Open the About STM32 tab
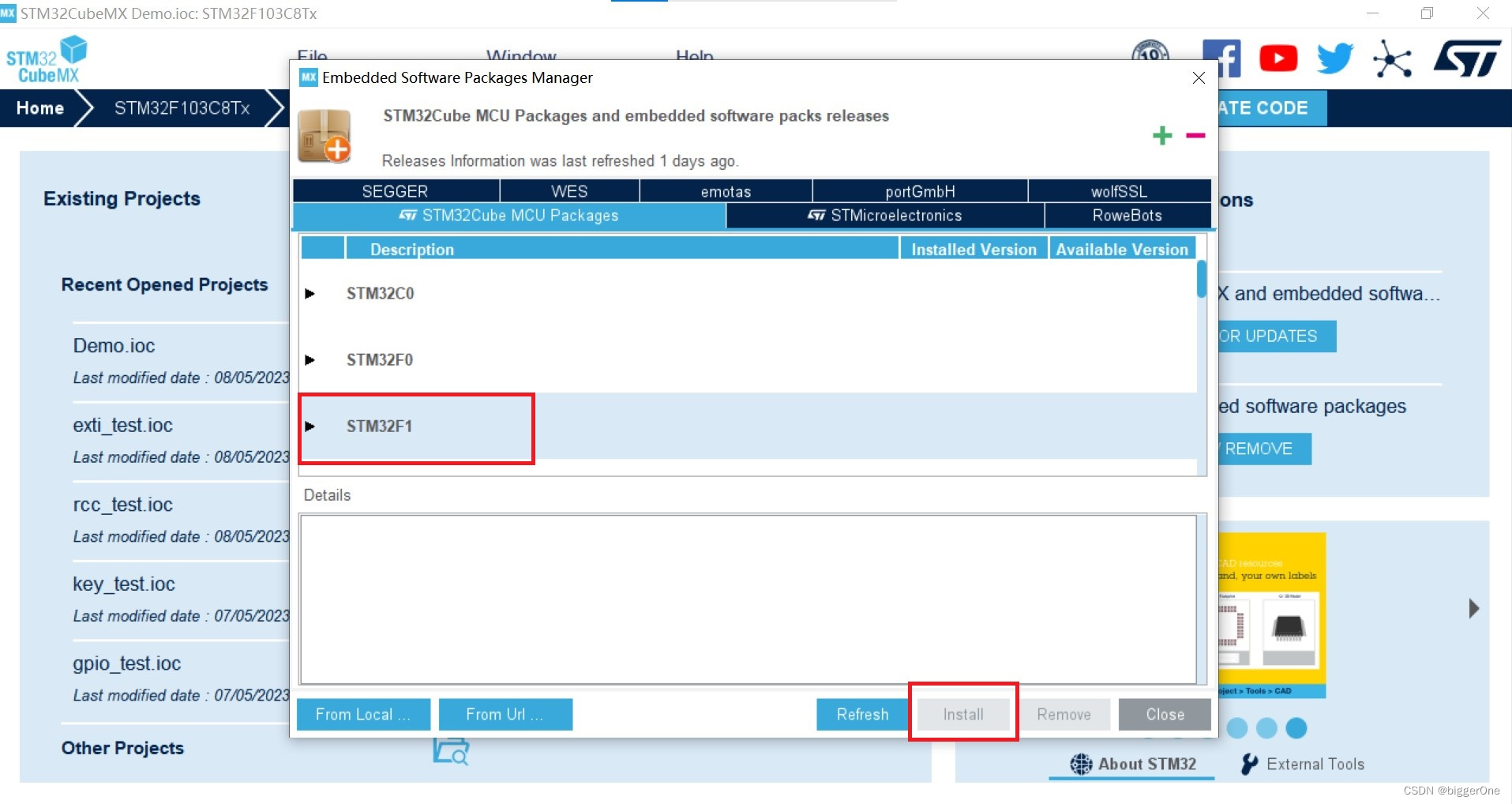Viewport: 1512px width, 804px height. (x=1132, y=764)
